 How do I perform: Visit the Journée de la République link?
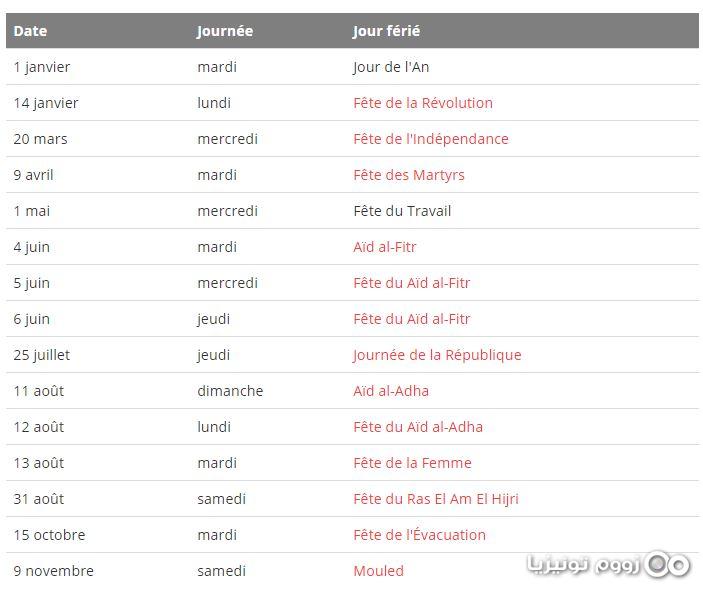point(436,355)
